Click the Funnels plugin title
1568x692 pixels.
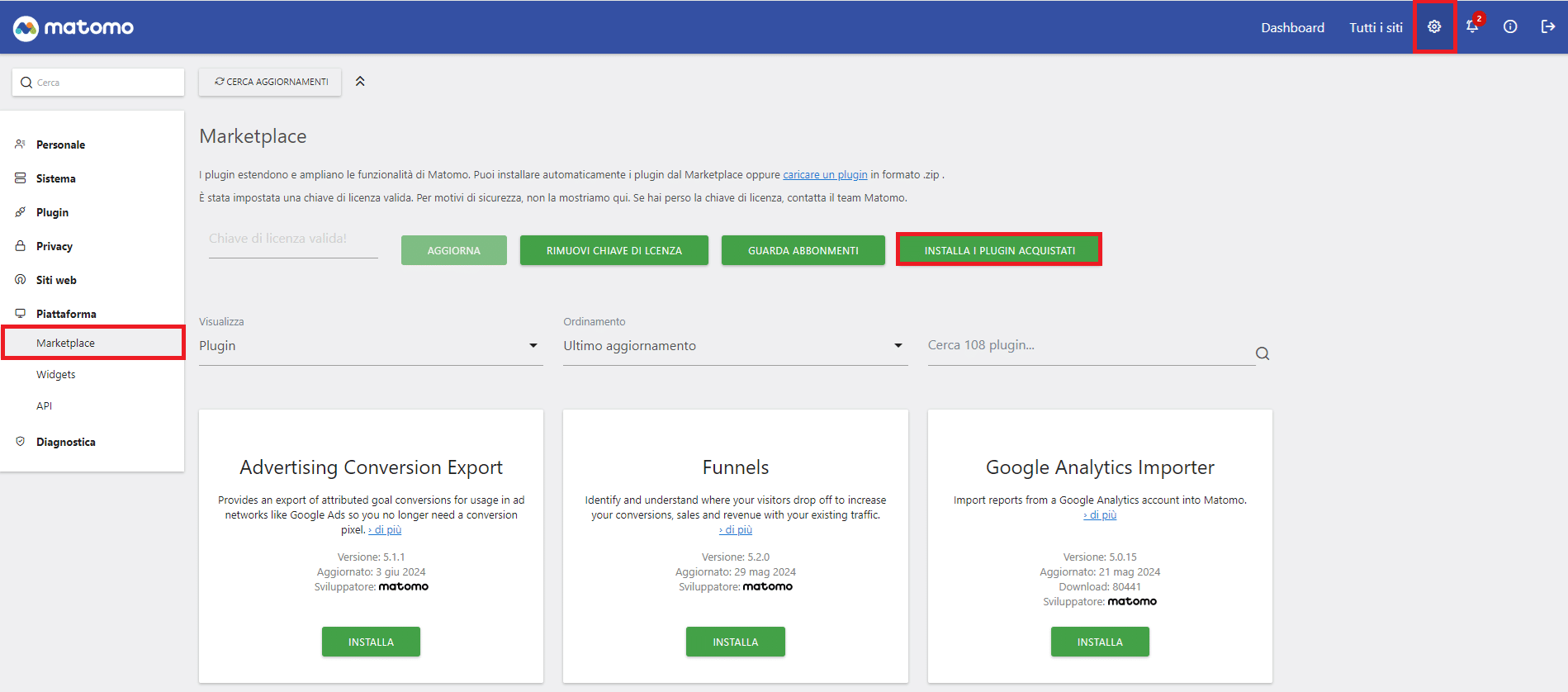pyautogui.click(x=736, y=467)
